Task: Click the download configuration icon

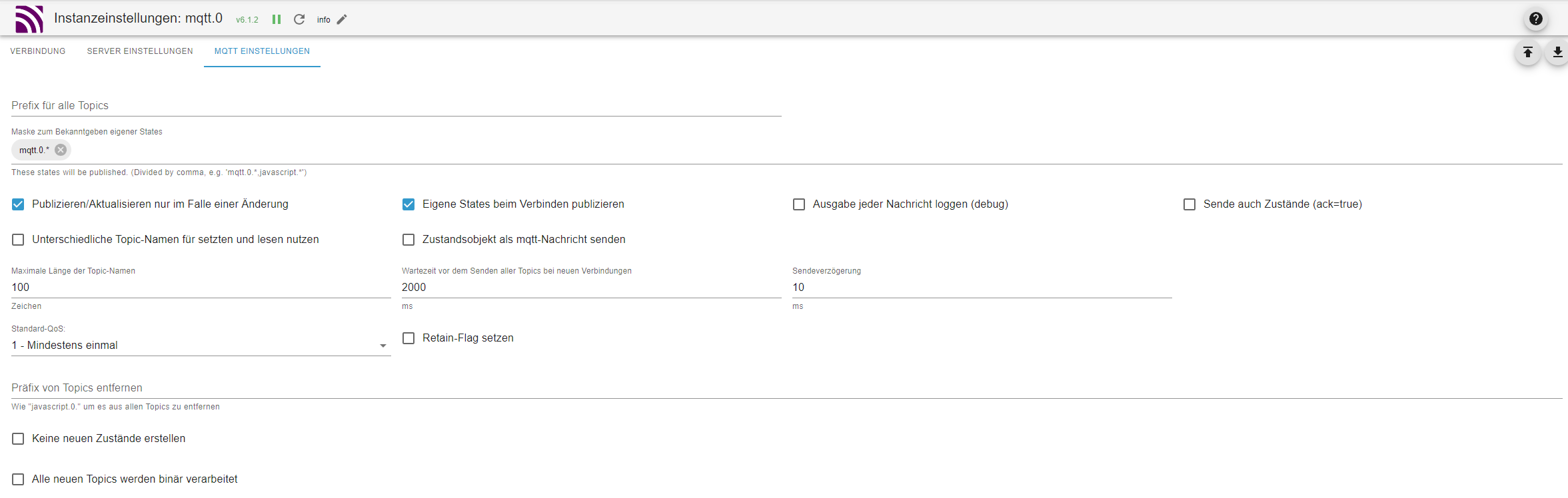Action: pyautogui.click(x=1557, y=52)
